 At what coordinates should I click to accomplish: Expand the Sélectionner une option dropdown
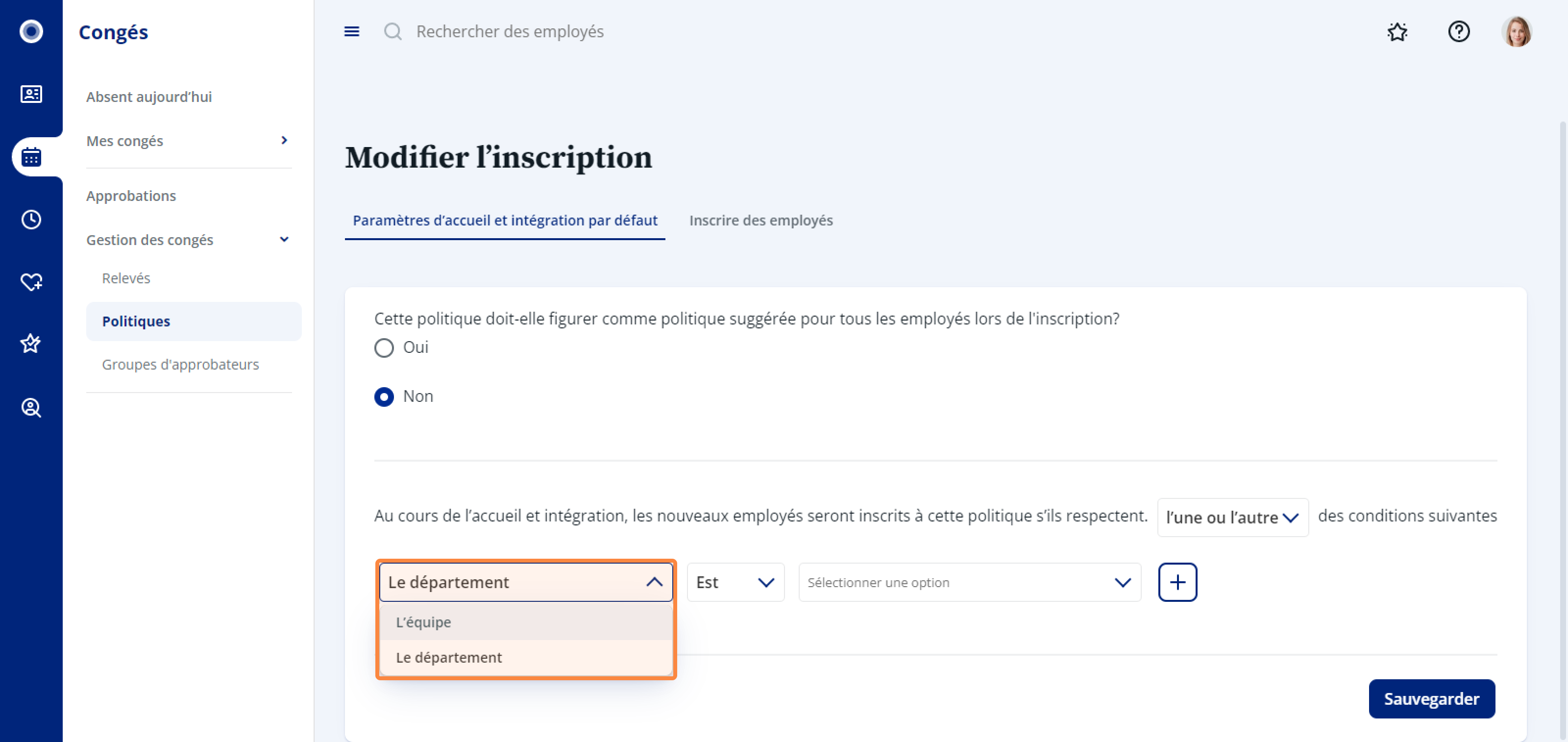pyautogui.click(x=970, y=583)
